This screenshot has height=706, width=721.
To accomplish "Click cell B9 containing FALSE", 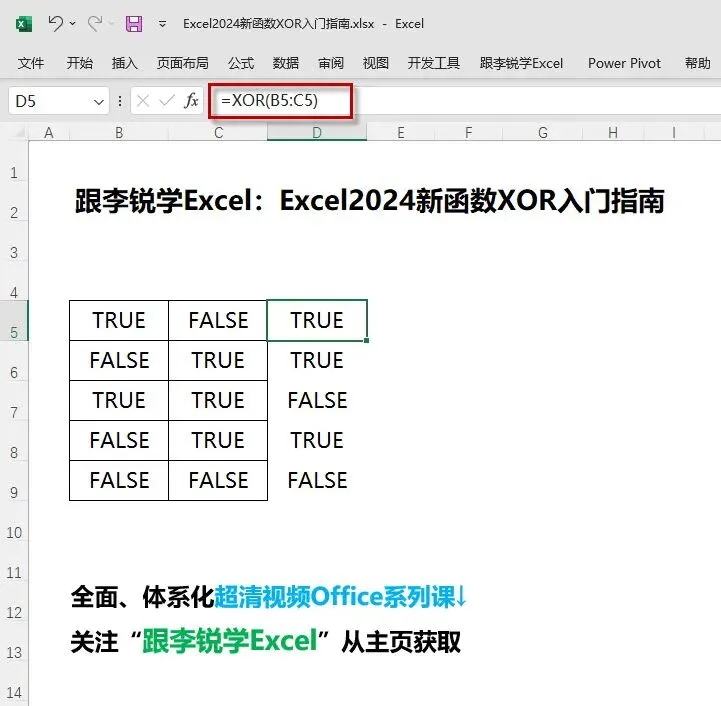I will 119,480.
